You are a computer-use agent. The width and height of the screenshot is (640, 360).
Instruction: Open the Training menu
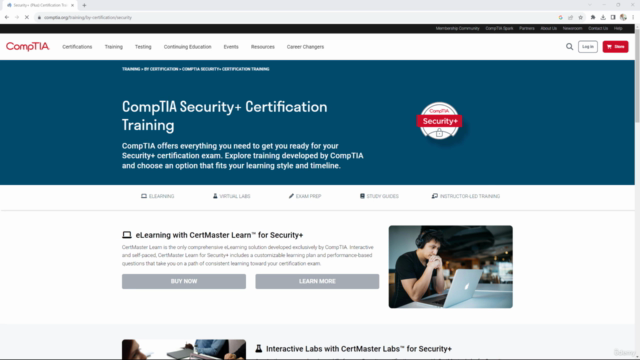(x=113, y=47)
